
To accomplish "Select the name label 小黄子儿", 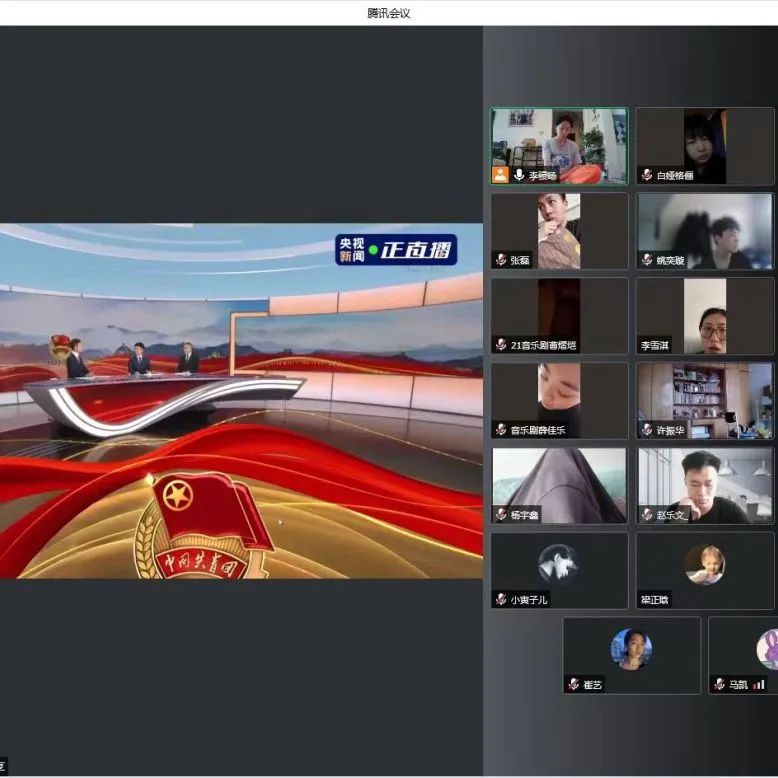I will (x=529, y=600).
